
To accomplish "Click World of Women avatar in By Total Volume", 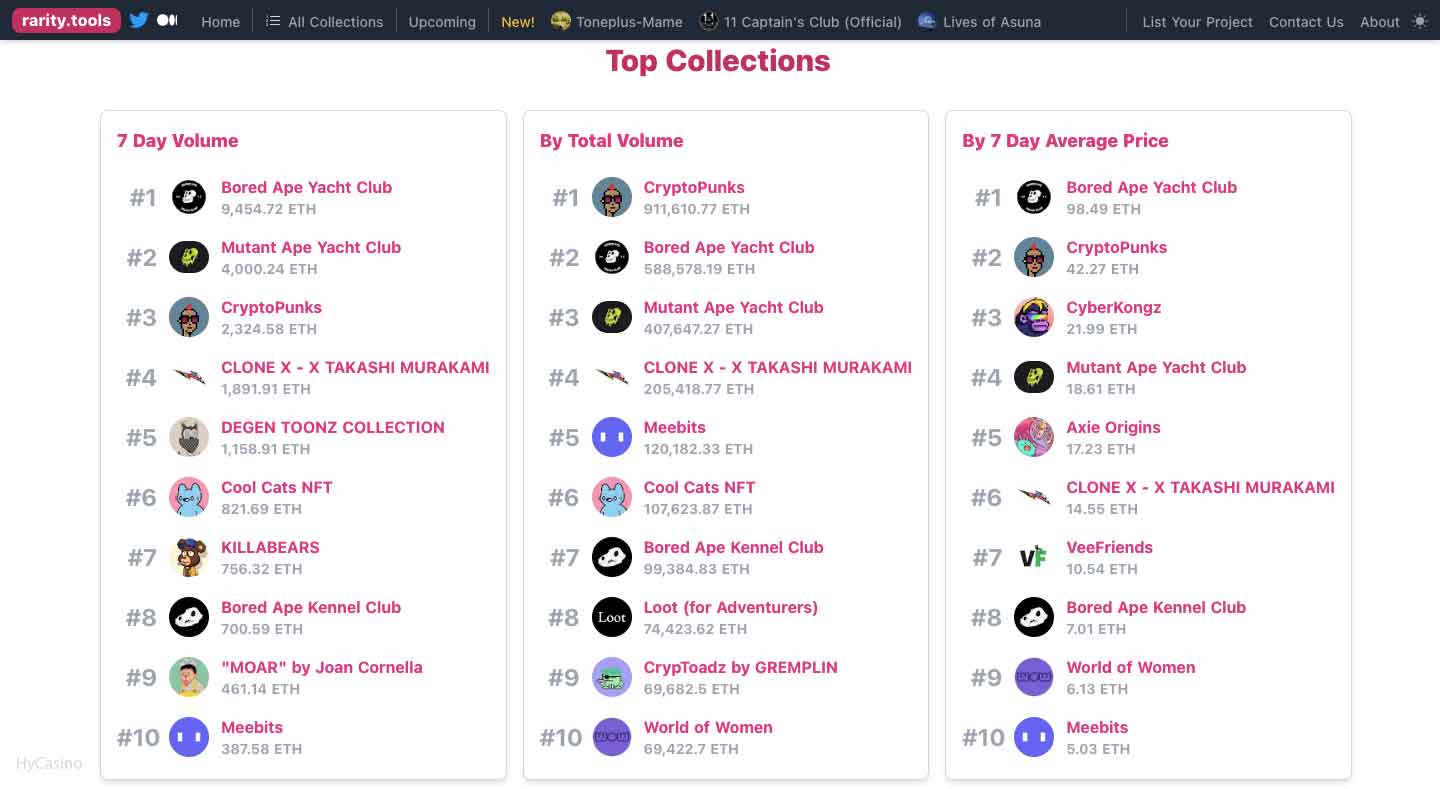I will 612,737.
